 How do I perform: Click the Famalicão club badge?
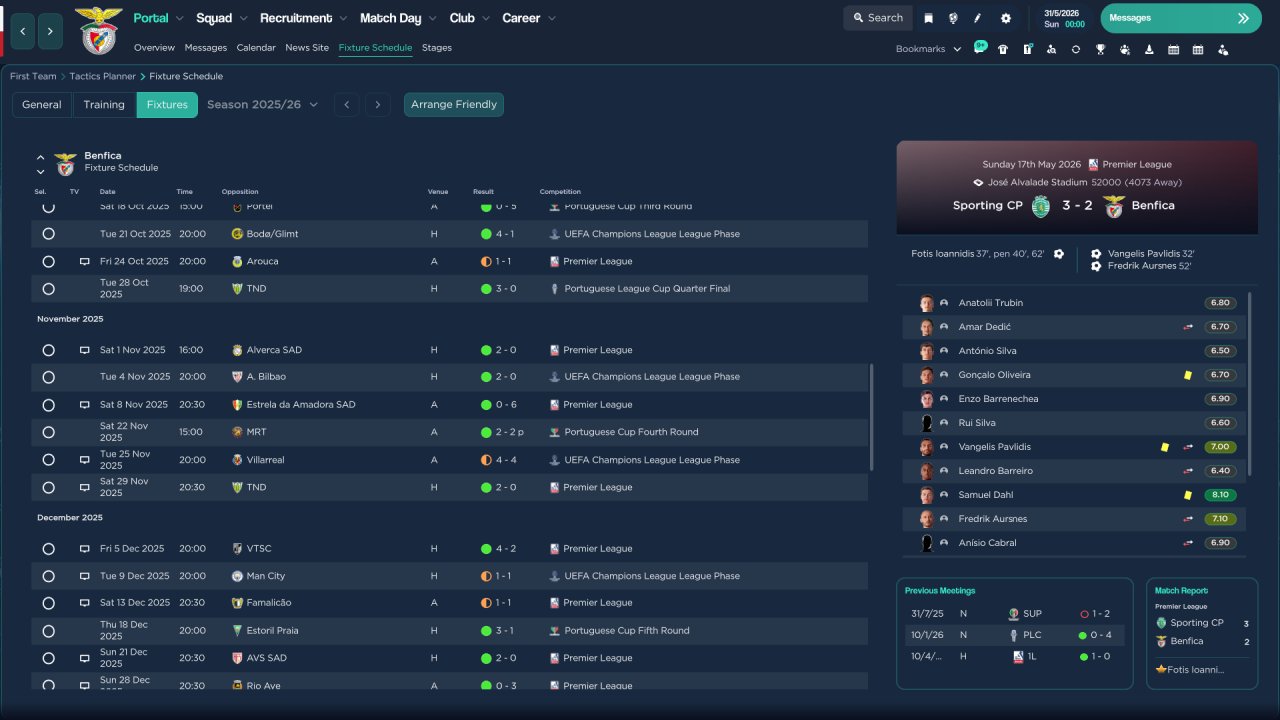(237, 603)
